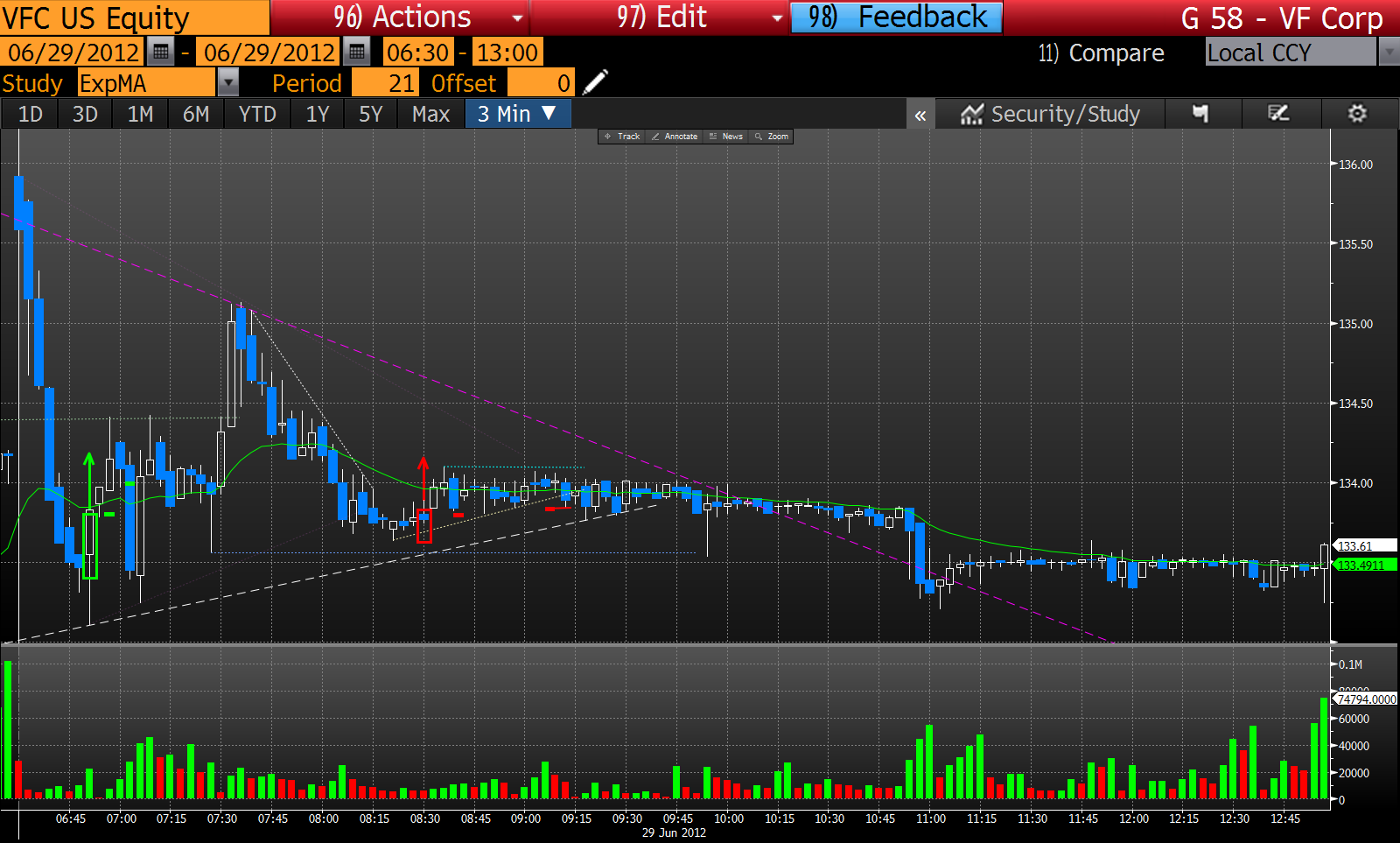The height and width of the screenshot is (843, 1400).
Task: Edit the end time 13:00 field
Action: click(x=507, y=53)
